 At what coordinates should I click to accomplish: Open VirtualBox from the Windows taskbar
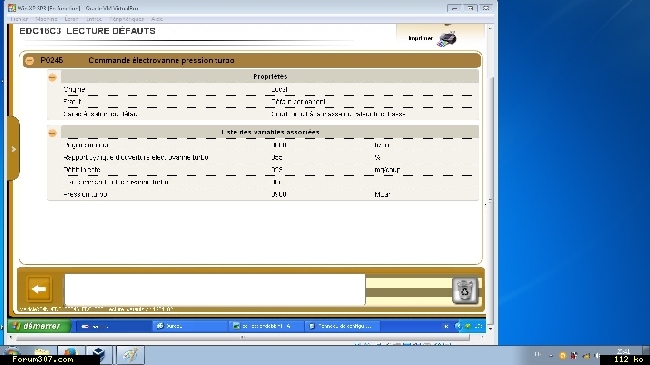[x=99, y=355]
